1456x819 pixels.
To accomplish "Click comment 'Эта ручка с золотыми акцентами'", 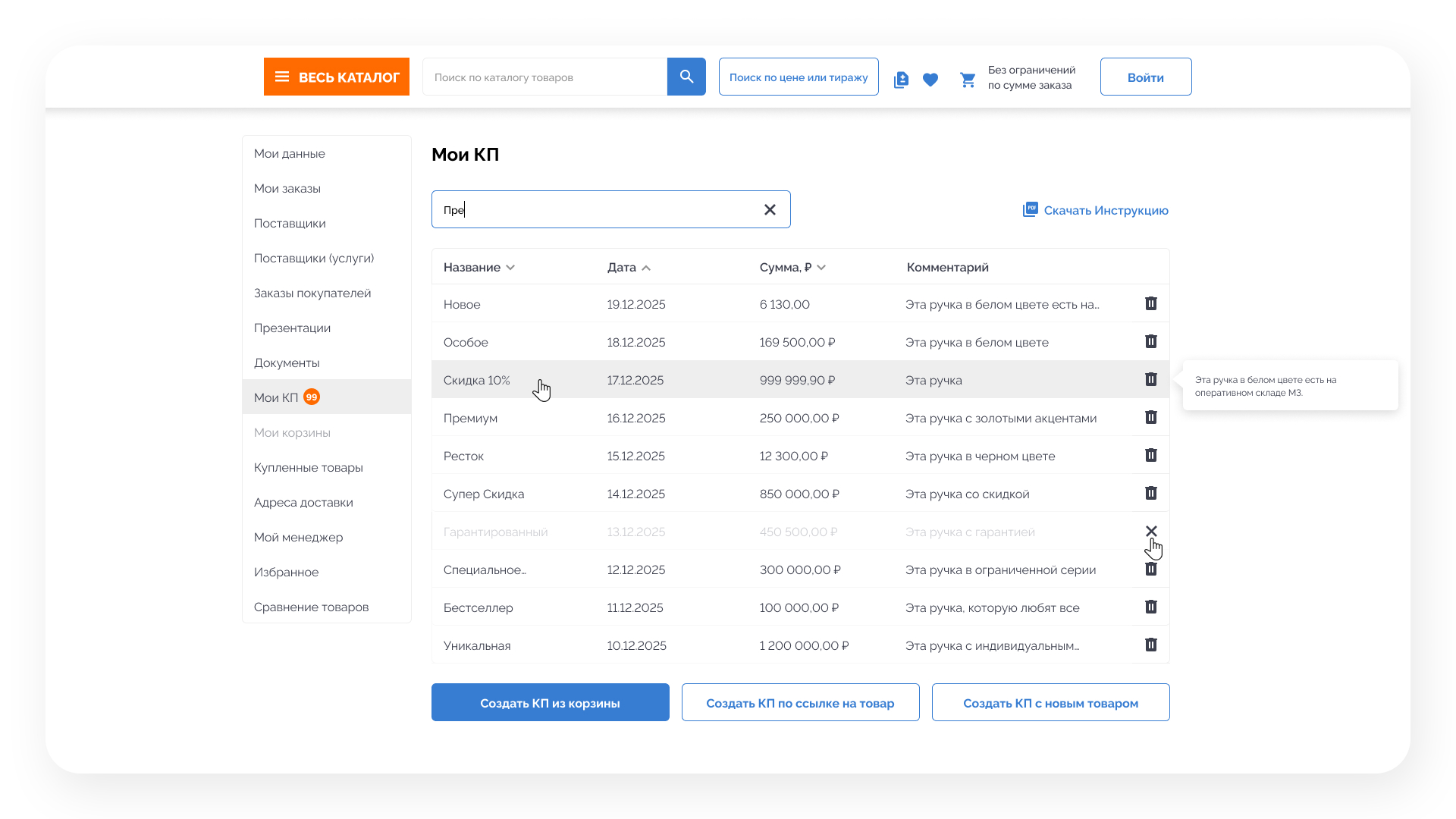I will click(x=1001, y=418).
